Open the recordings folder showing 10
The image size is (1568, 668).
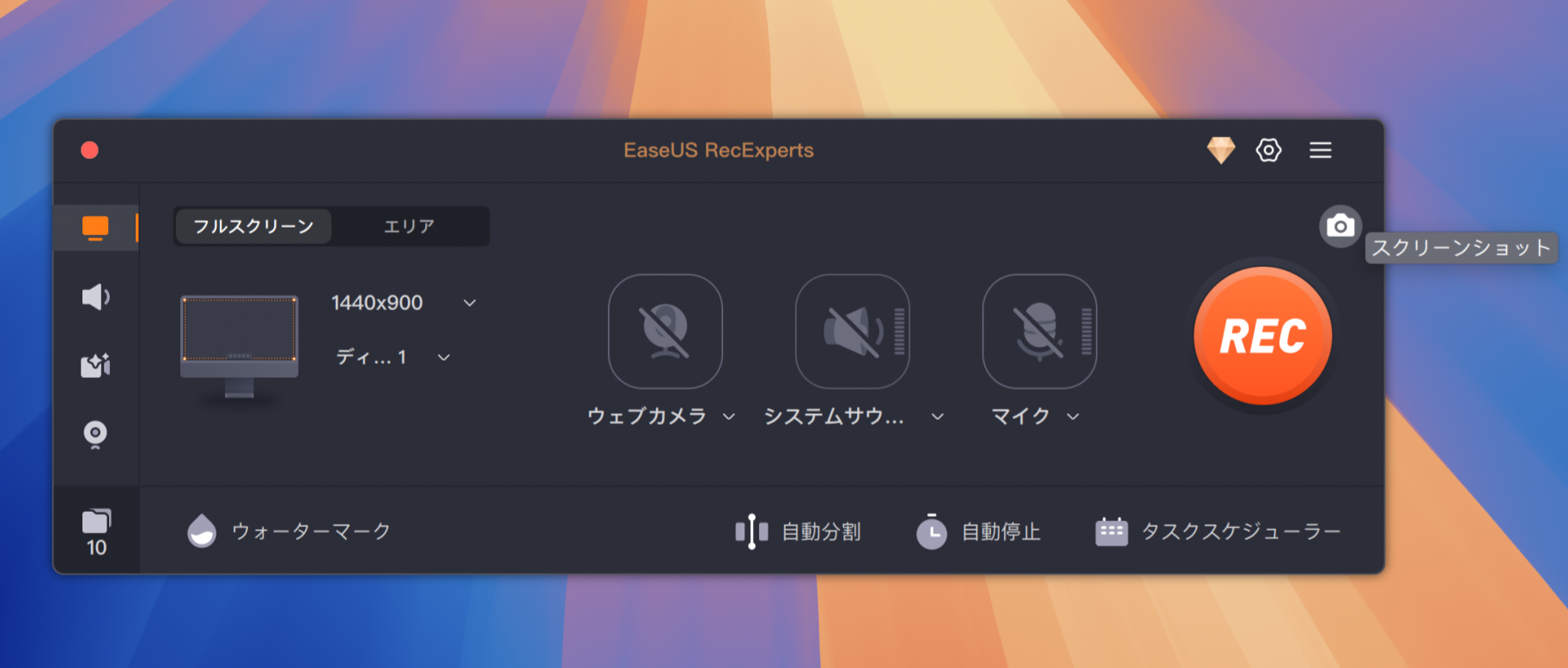tap(96, 532)
